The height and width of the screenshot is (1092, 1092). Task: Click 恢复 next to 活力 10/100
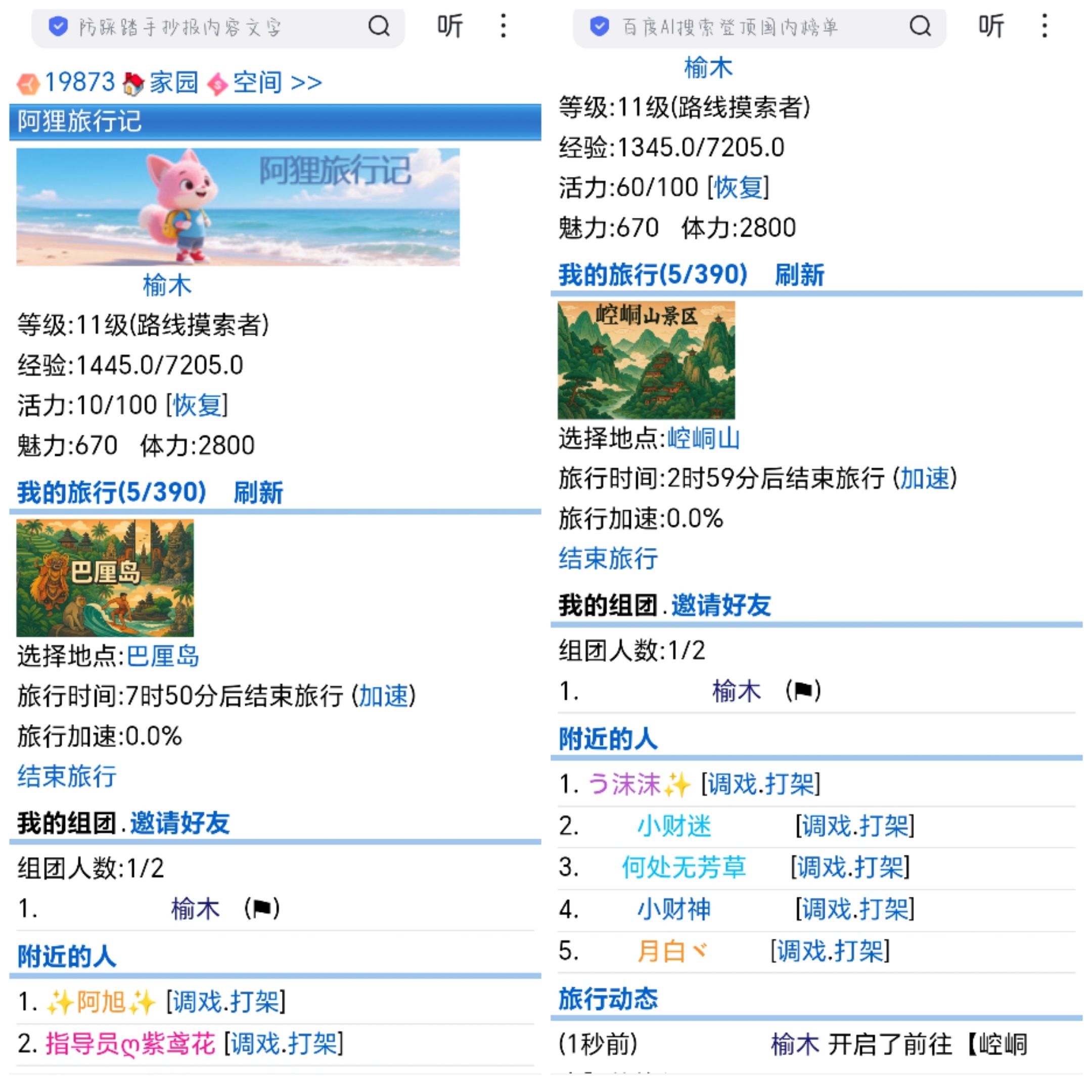[x=197, y=405]
